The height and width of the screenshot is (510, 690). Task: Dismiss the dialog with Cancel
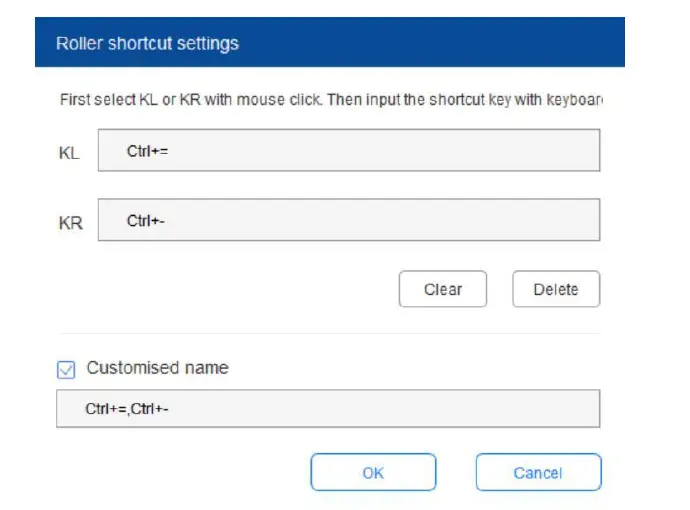(538, 473)
